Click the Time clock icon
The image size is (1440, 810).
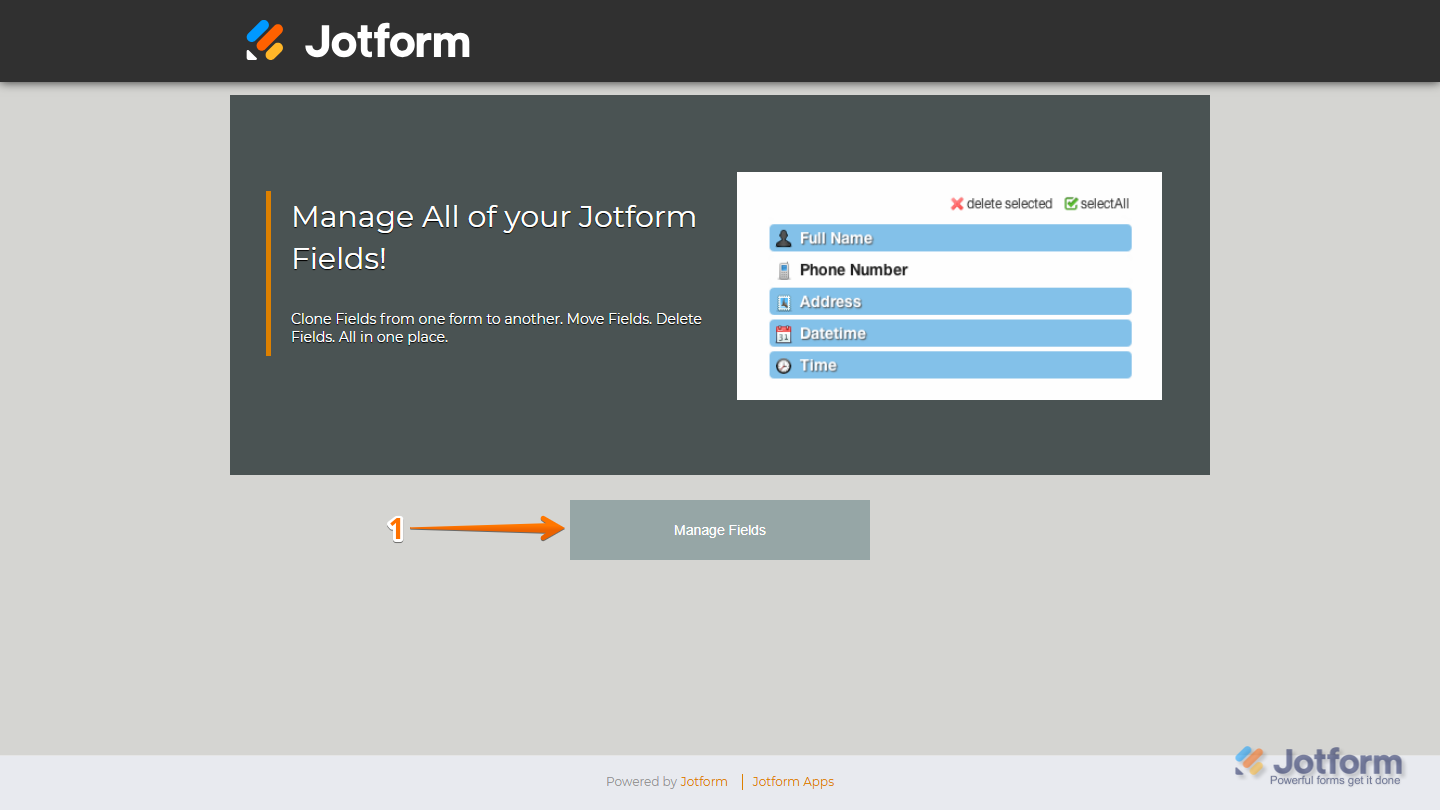(x=784, y=366)
